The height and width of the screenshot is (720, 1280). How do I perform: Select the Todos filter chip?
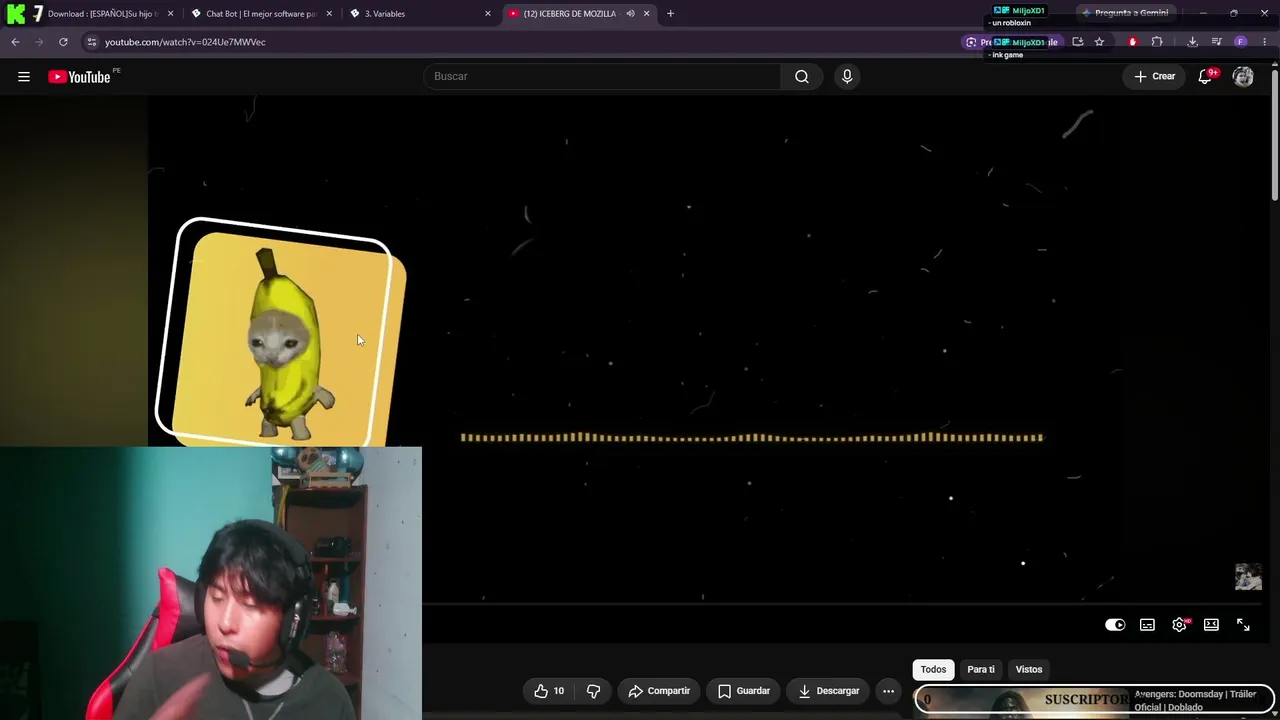click(x=933, y=669)
